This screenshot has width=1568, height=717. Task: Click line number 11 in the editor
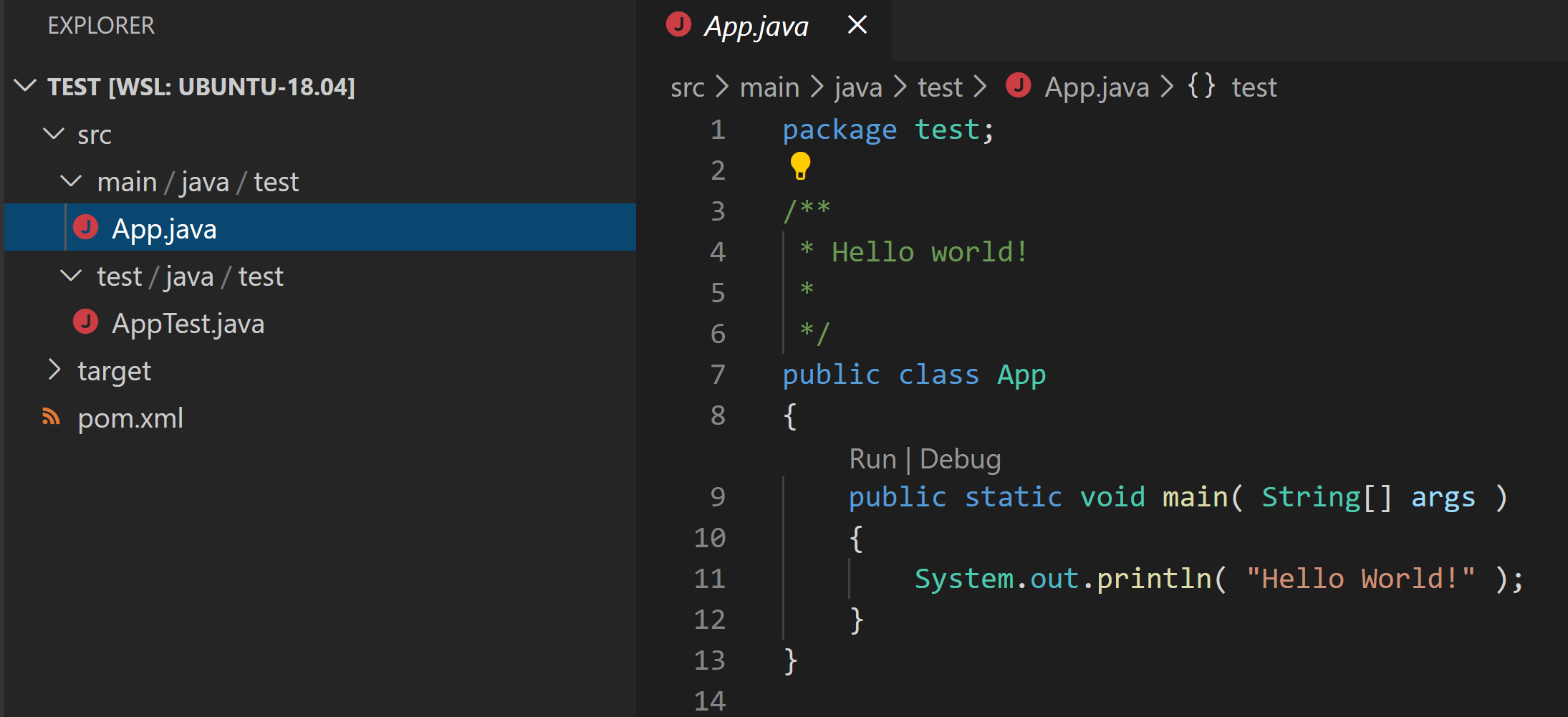(x=708, y=578)
